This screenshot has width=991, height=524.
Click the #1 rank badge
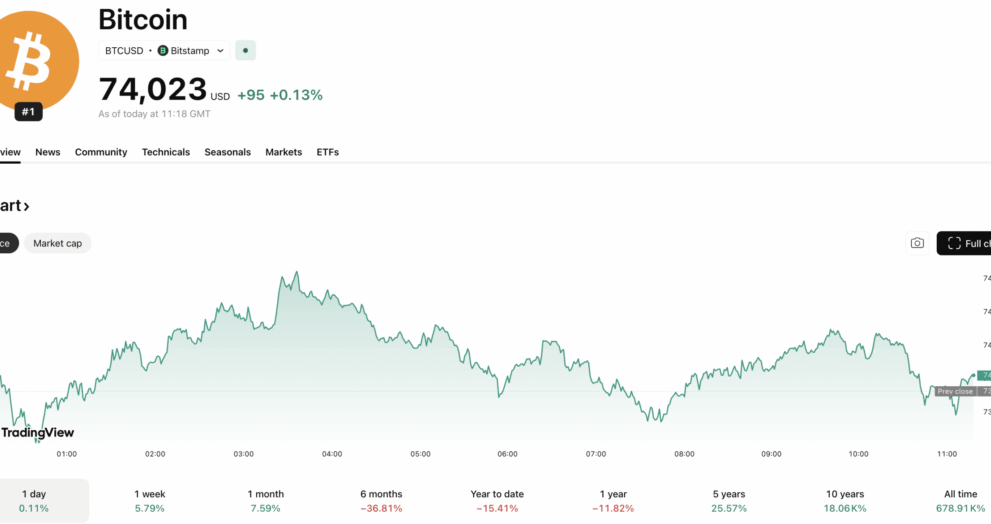(x=28, y=112)
